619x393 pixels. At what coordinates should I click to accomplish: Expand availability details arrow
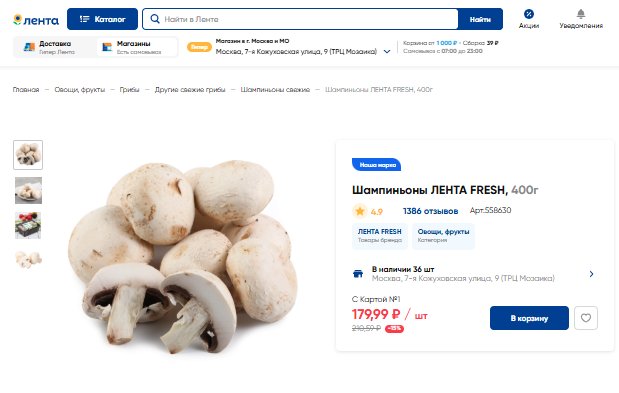591,274
